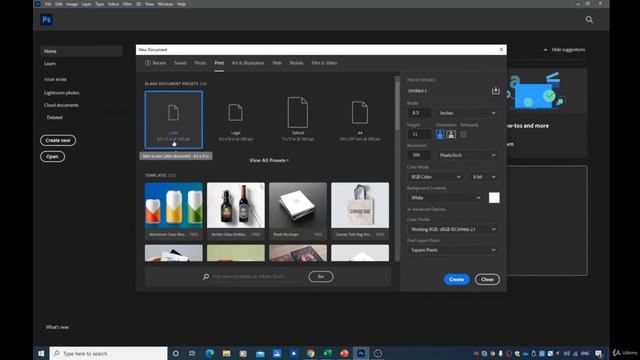Switch to the Mobile tab

click(x=296, y=63)
